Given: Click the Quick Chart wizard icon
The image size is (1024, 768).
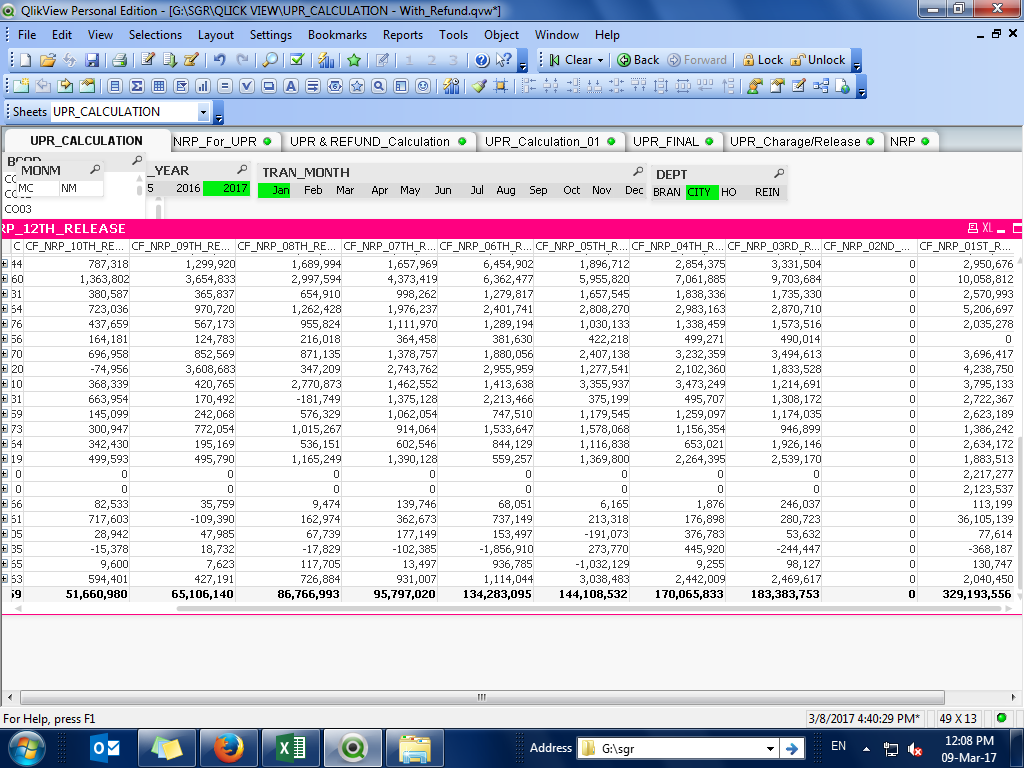Looking at the screenshot, I should [325, 60].
